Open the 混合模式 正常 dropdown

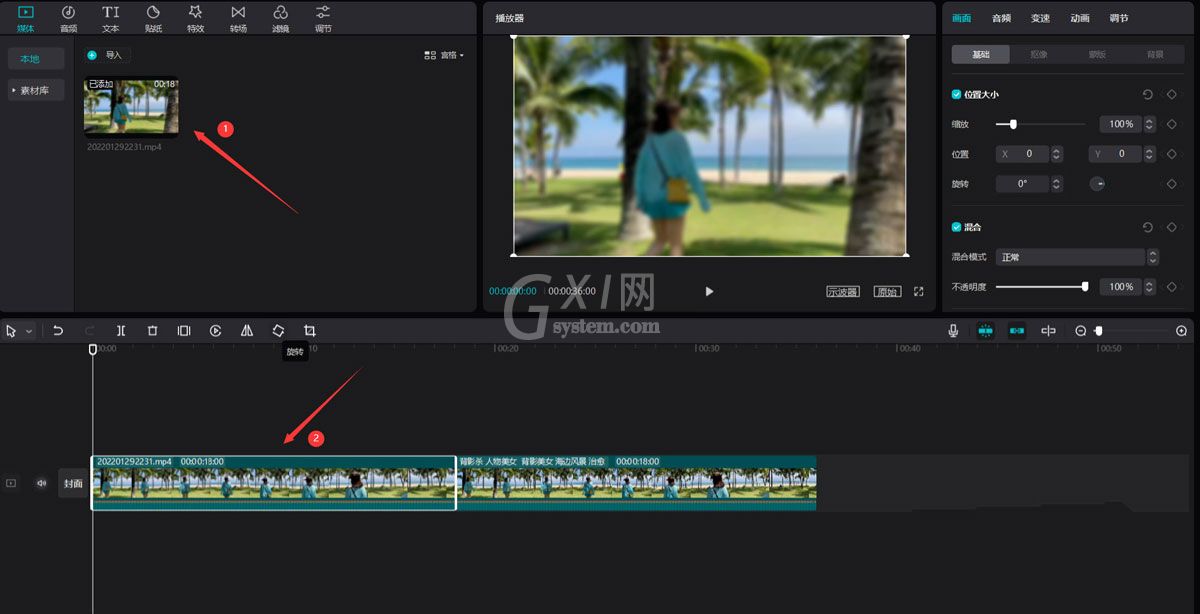1077,257
